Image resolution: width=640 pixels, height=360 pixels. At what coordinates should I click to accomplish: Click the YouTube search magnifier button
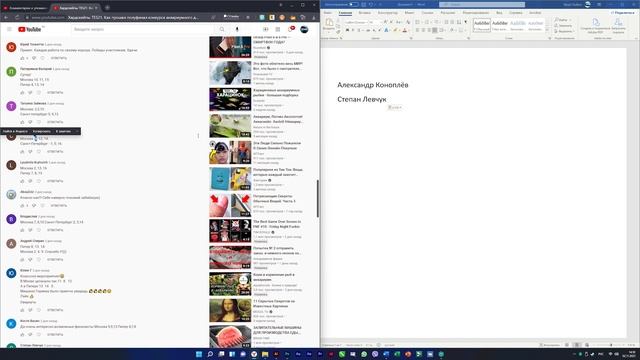click(222, 29)
